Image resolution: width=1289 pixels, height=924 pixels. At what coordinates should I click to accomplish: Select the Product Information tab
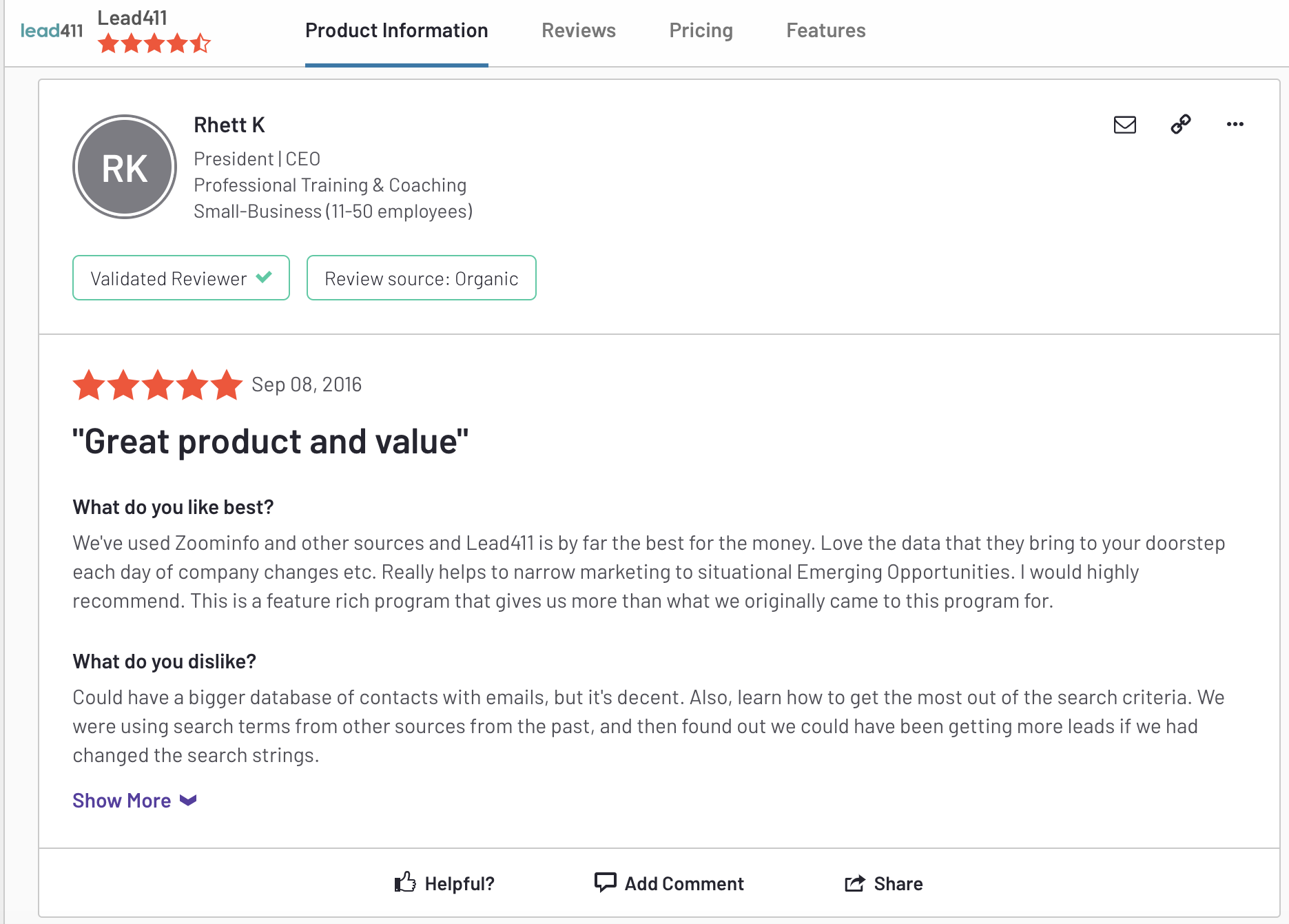[396, 30]
